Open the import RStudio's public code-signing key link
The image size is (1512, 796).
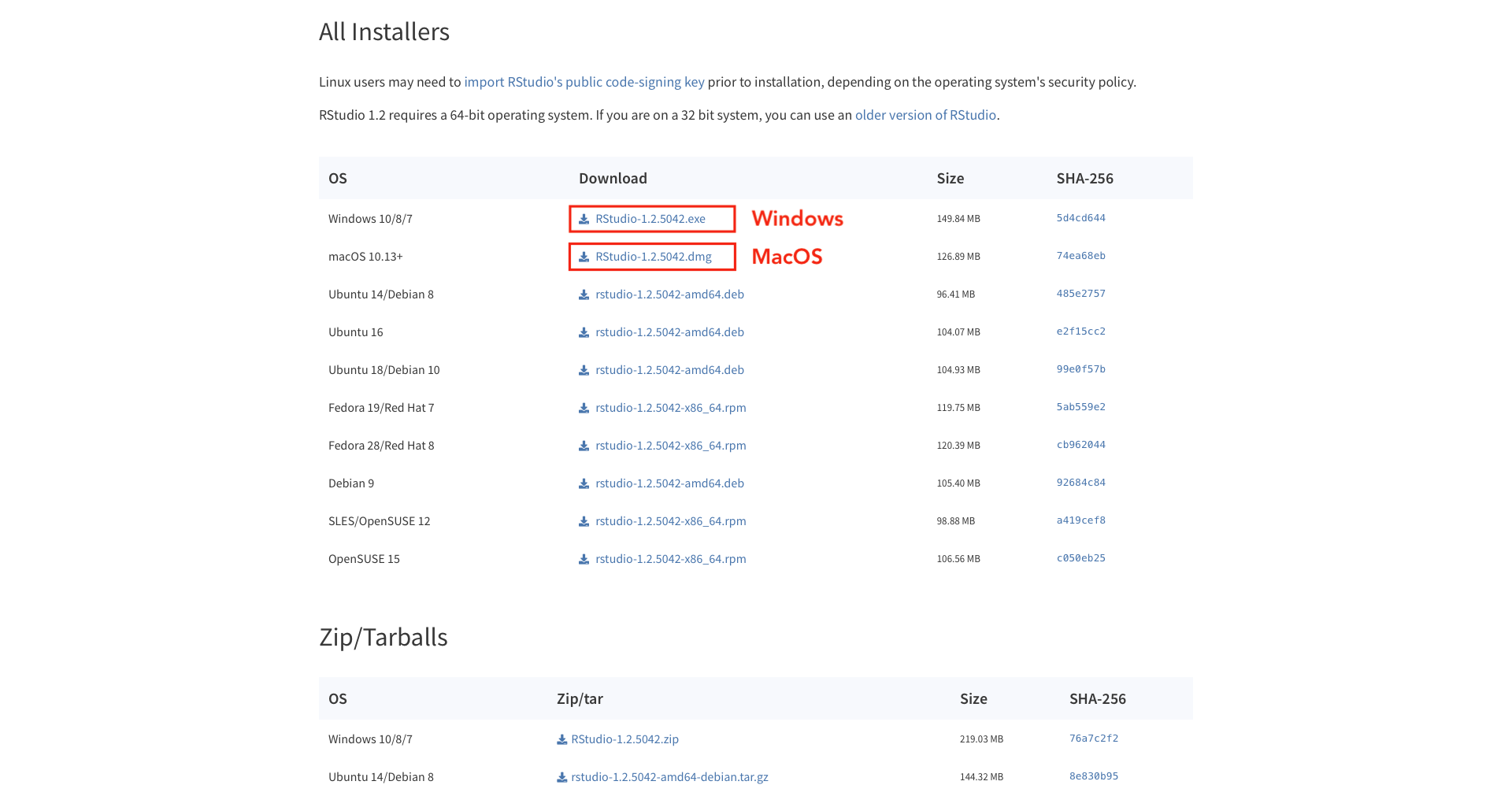pyautogui.click(x=584, y=82)
